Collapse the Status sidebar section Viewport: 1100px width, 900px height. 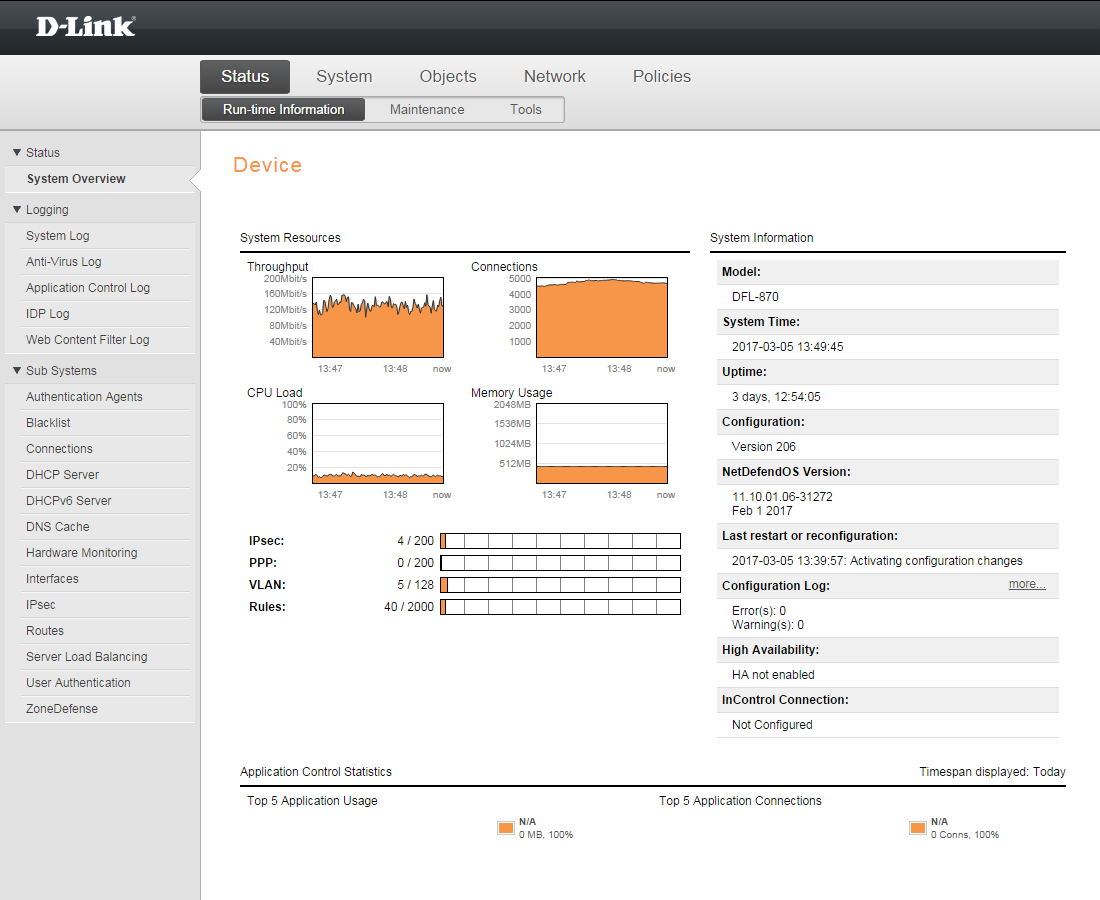pos(17,153)
